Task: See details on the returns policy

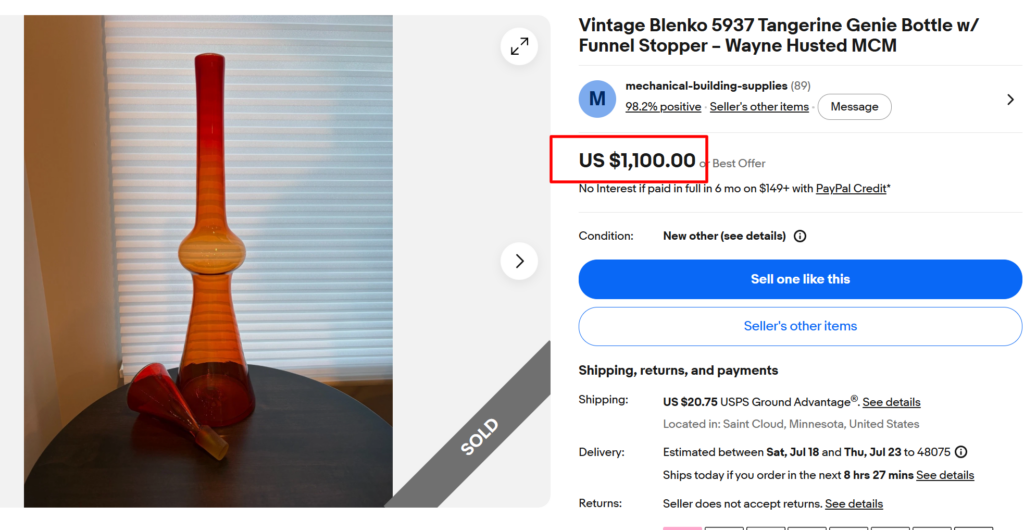Action: [854, 504]
